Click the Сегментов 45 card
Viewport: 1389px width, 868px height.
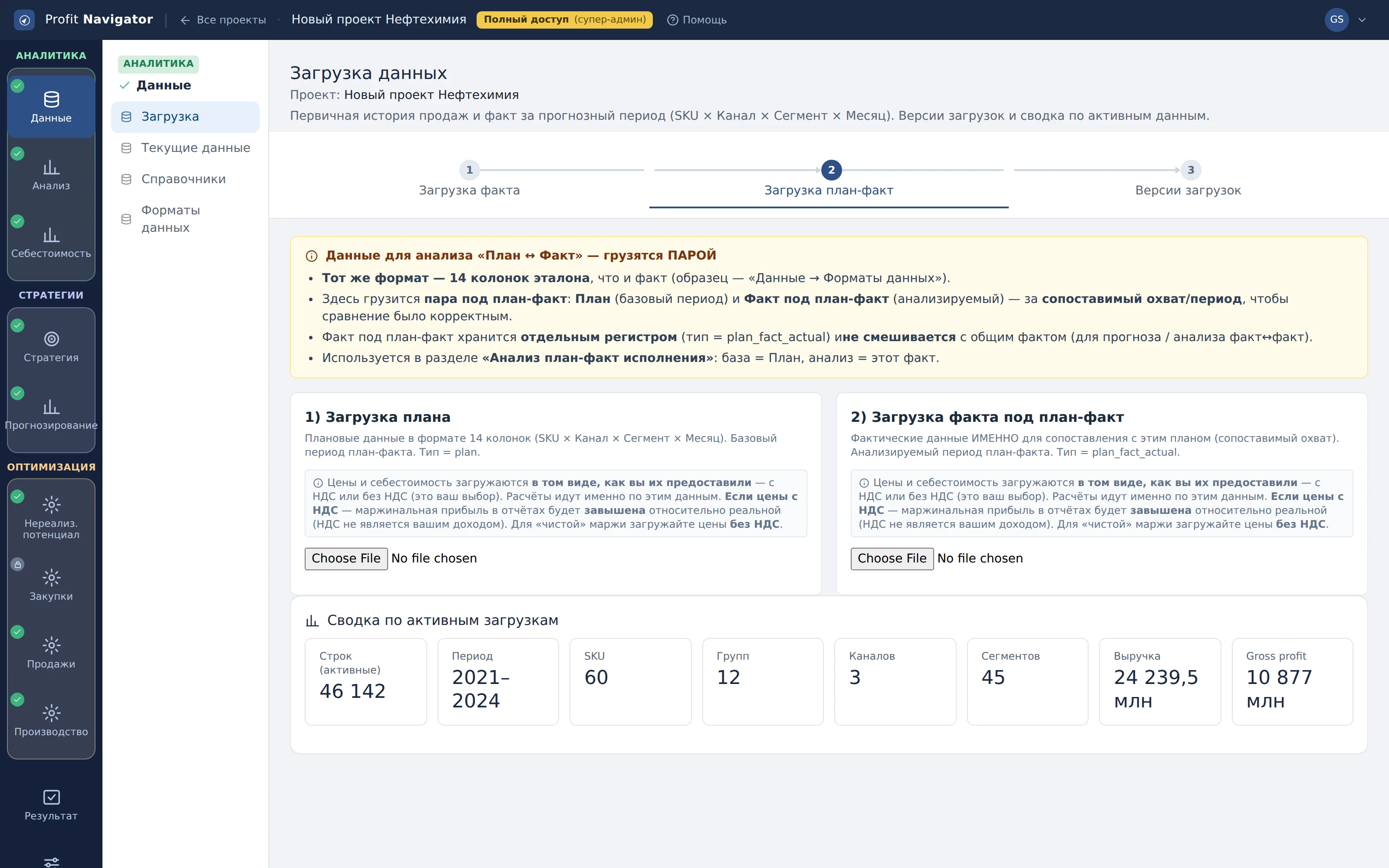pos(1027,681)
